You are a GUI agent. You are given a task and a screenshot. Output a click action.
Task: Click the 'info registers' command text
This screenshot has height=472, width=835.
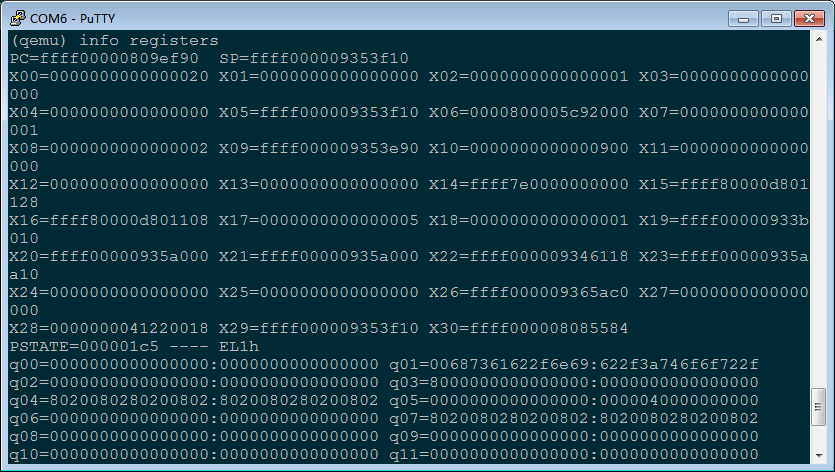(148, 41)
